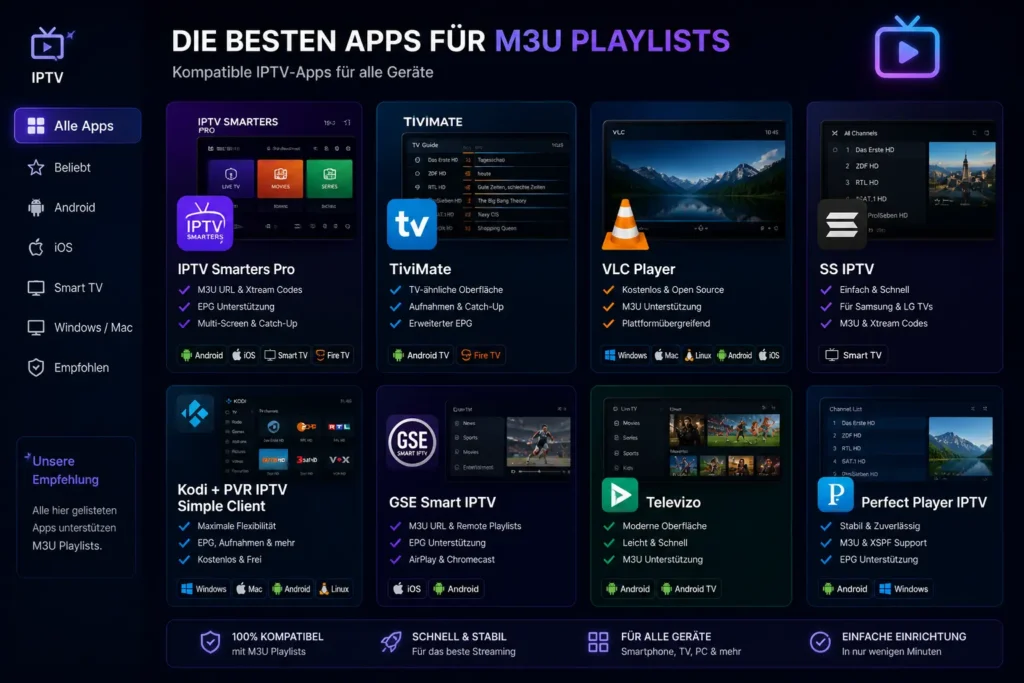Click 'Für Samsung & LG TVs' feature text
The width and height of the screenshot is (1024, 683).
click(886, 307)
